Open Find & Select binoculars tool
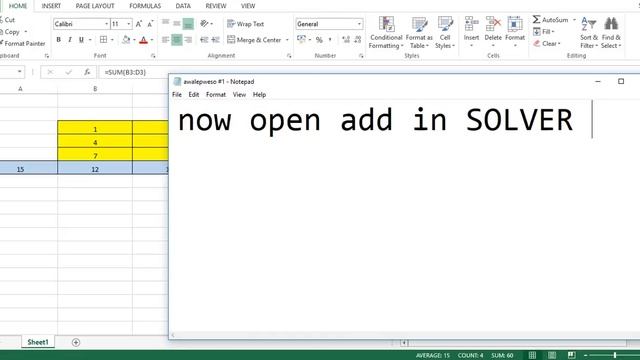This screenshot has width=640, height=360. [x=611, y=33]
